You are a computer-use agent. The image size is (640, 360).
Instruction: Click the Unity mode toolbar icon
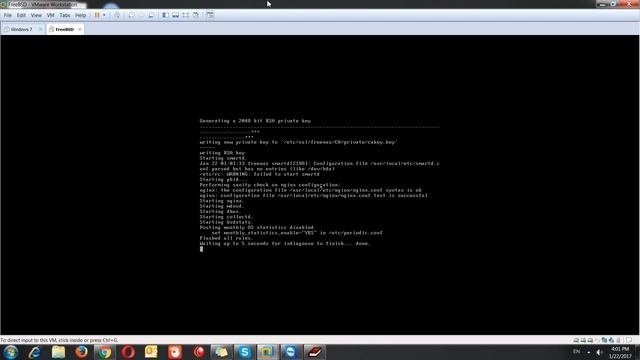coord(196,15)
